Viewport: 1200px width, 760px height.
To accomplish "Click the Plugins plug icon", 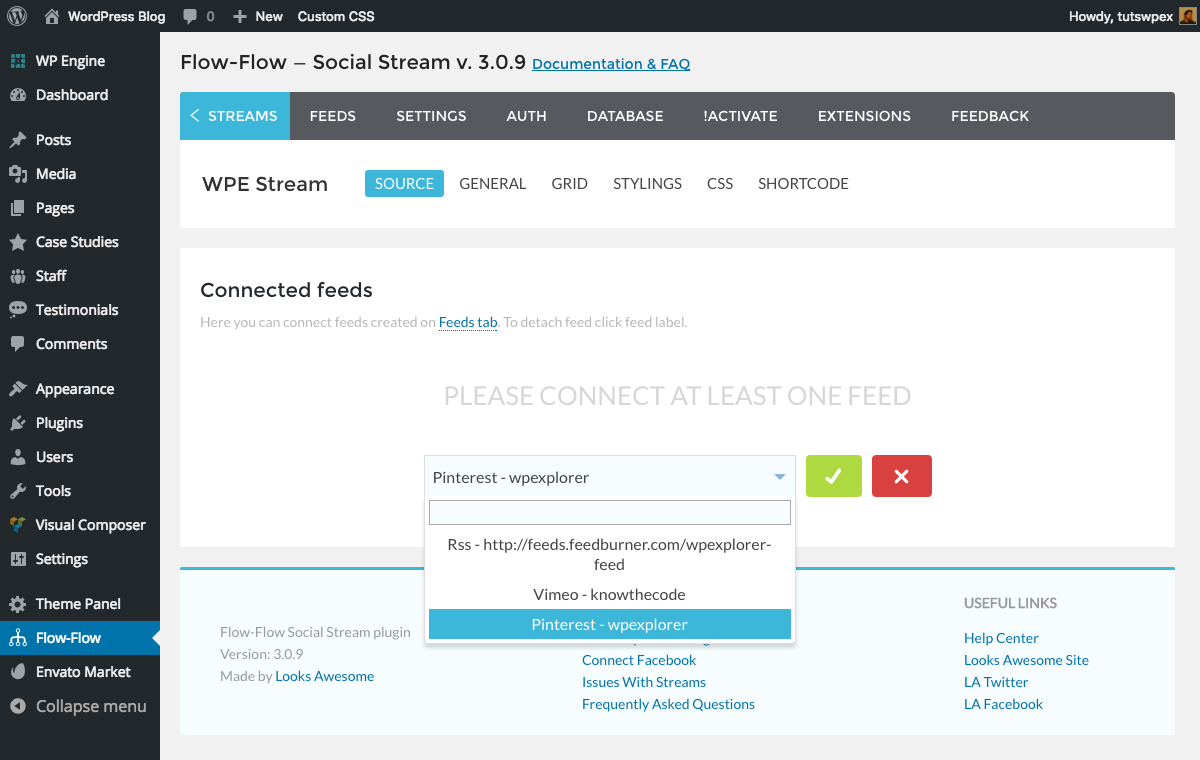I will tap(17, 423).
